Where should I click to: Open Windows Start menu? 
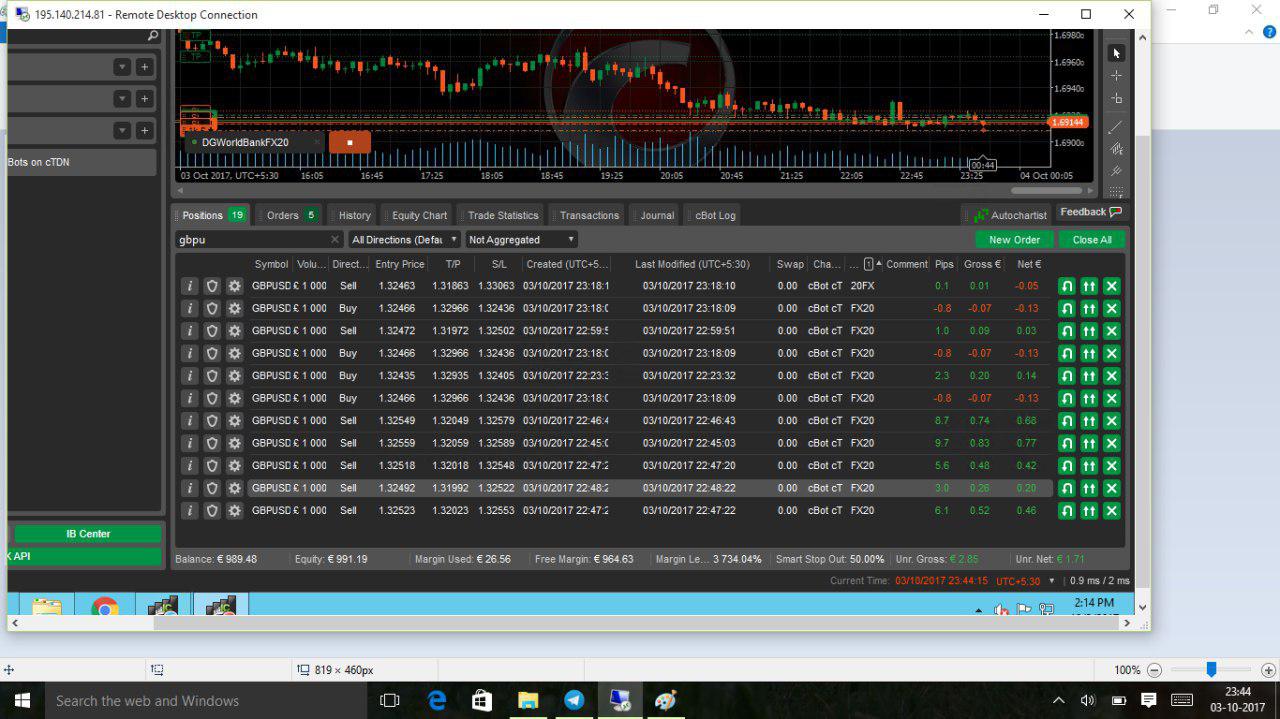pyautogui.click(x=21, y=701)
